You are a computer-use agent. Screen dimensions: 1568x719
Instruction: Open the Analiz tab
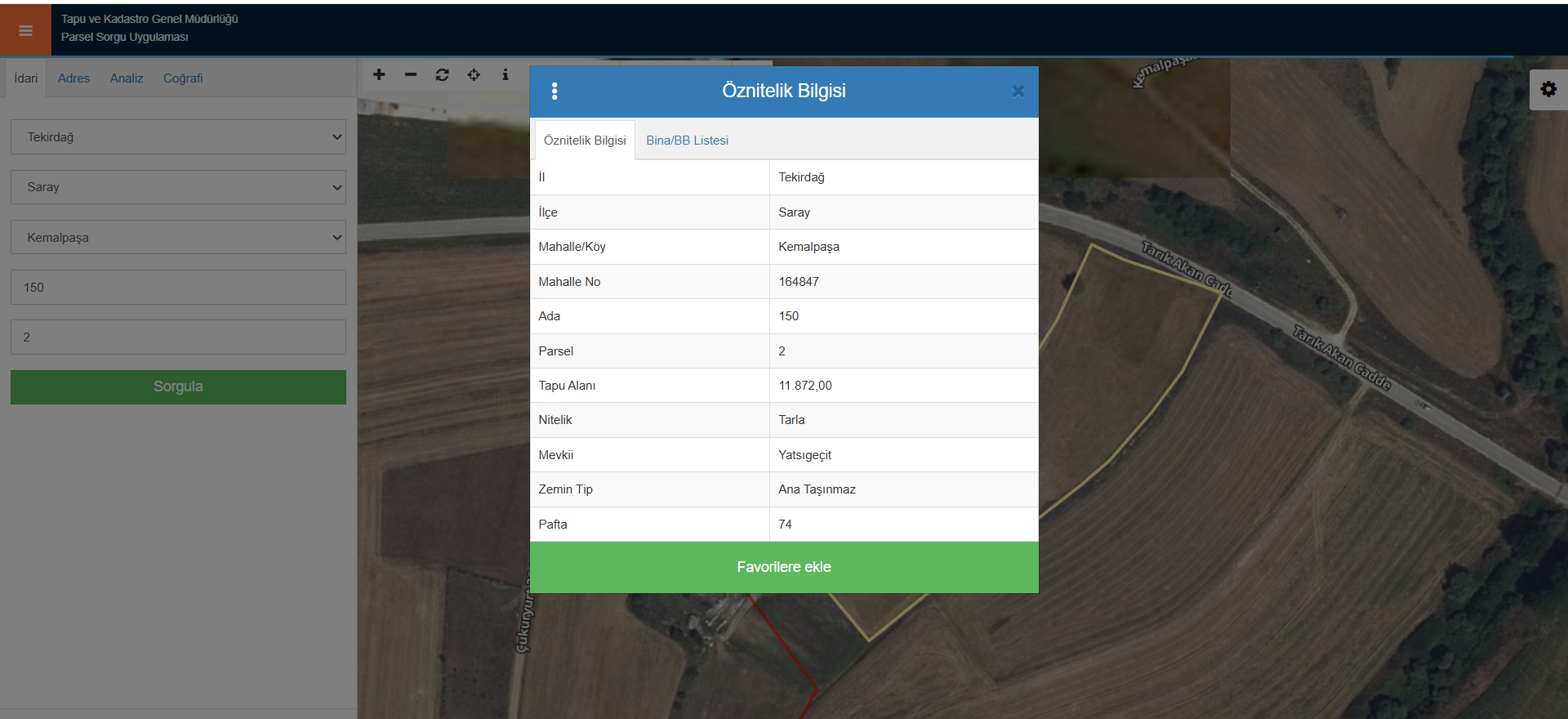(127, 78)
